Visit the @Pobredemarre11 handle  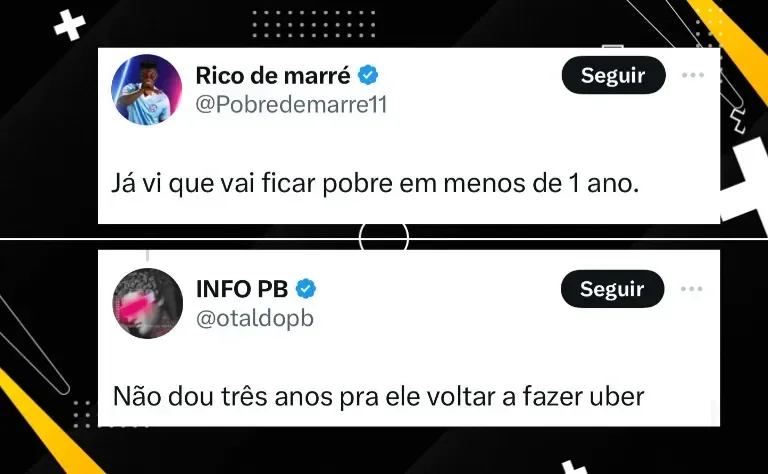click(x=291, y=104)
